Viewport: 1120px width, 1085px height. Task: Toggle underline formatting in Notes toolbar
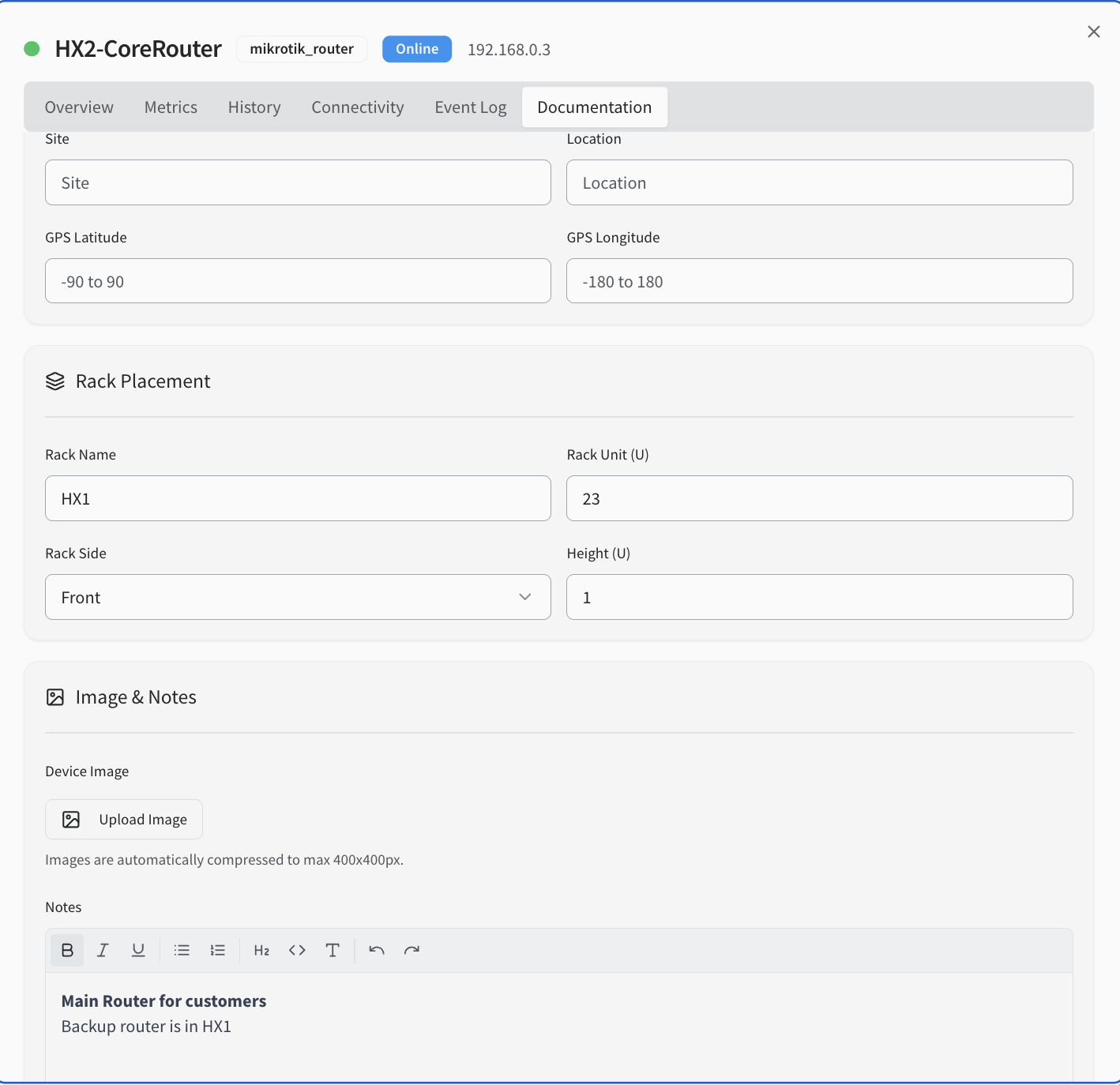138,950
